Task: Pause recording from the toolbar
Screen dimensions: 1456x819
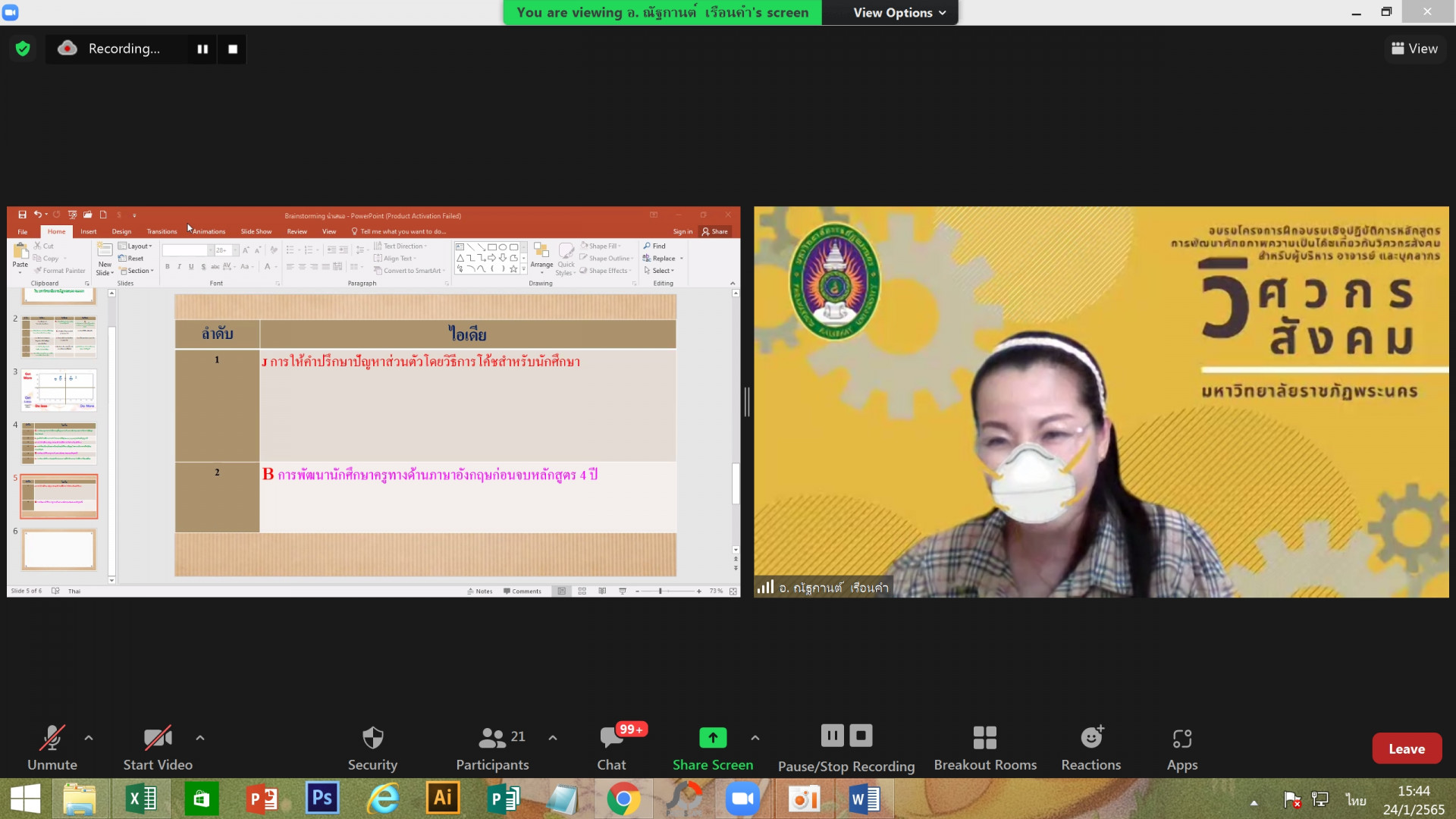Action: click(x=832, y=736)
